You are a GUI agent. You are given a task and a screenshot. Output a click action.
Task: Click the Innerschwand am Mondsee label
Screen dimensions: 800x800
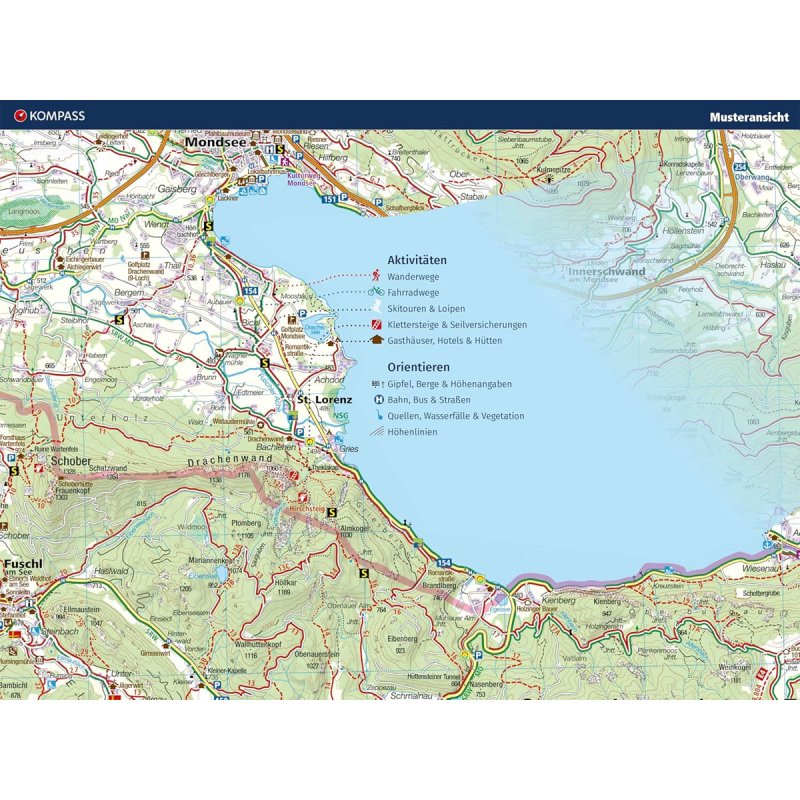click(x=607, y=271)
